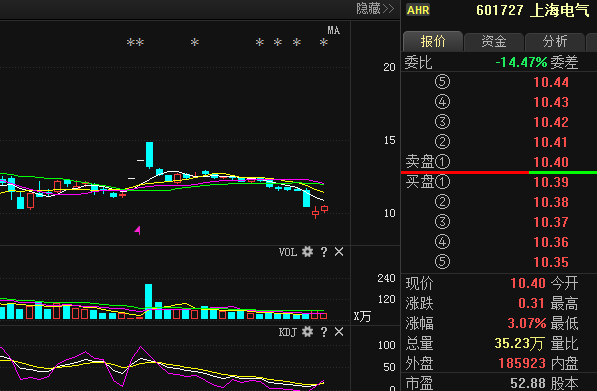597x391 pixels.
Task: Open VOL indicator settings gear
Action: (x=307, y=252)
